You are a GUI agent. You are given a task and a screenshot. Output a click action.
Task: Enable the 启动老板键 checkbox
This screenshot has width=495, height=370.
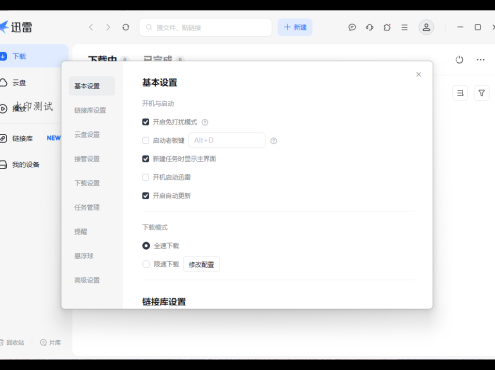click(146, 140)
